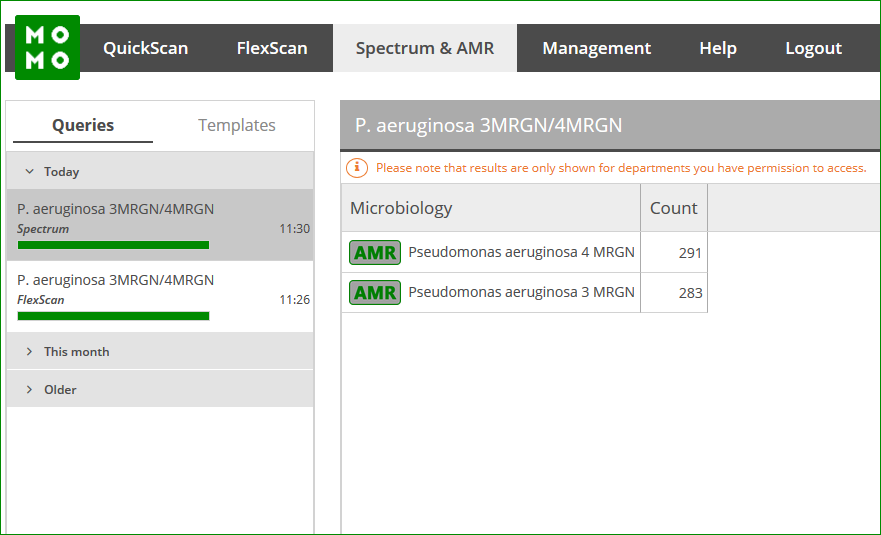Select the Spectrum & AMR tab
881x535 pixels.
pyautogui.click(x=425, y=48)
